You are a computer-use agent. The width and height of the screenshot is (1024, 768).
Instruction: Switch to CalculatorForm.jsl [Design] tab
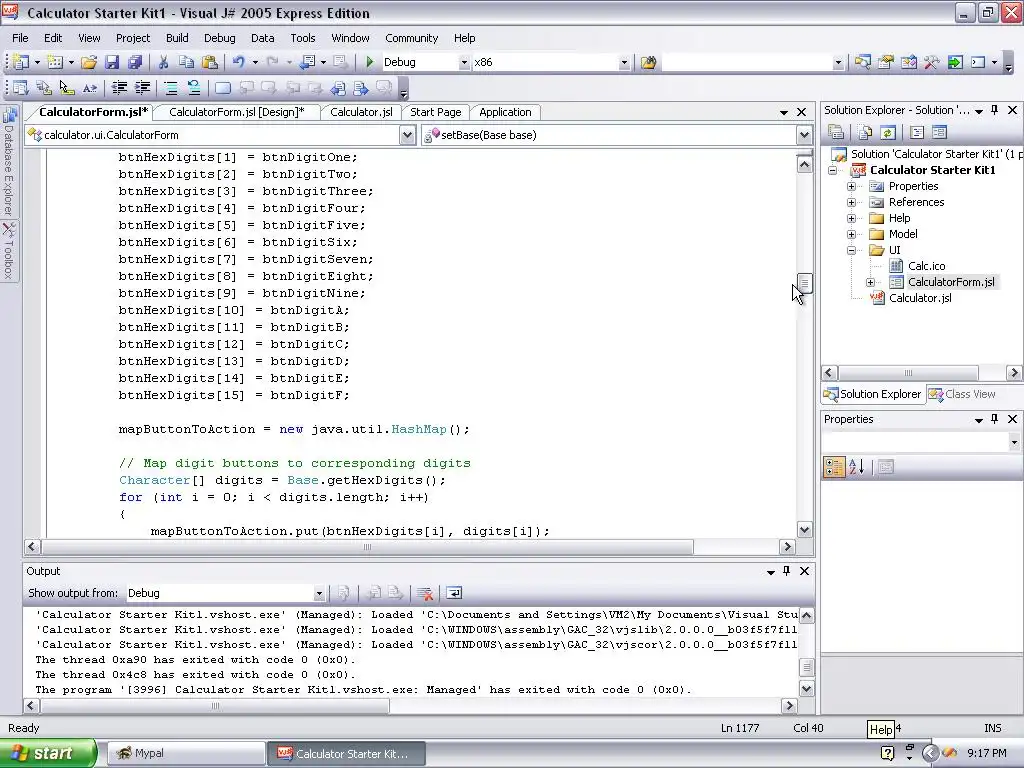click(236, 112)
